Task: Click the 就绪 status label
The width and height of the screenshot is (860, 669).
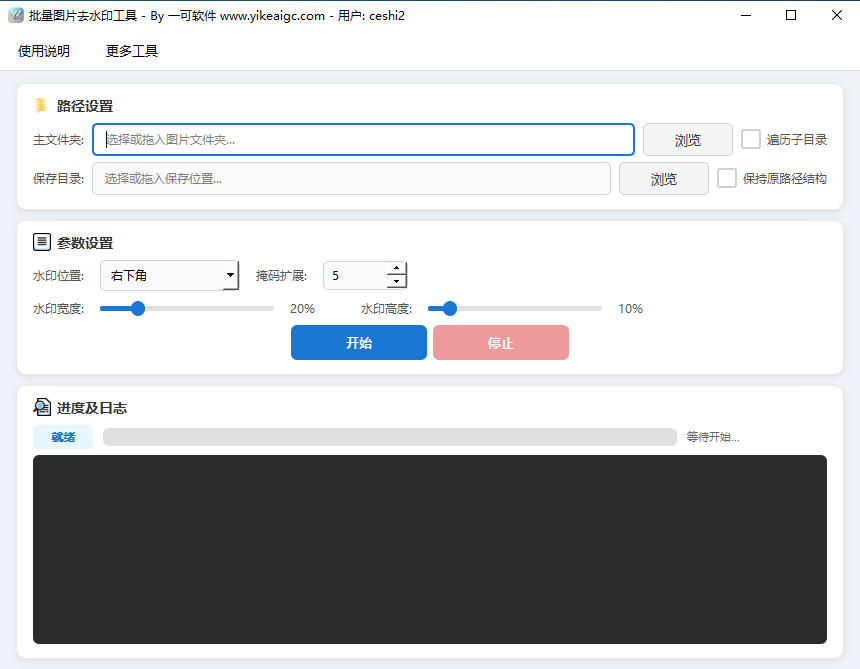Action: point(62,436)
